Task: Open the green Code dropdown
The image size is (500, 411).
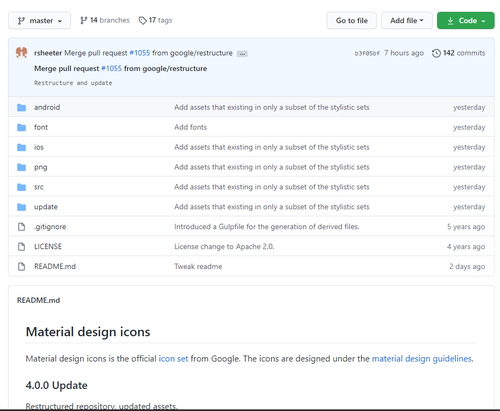Action: click(466, 21)
